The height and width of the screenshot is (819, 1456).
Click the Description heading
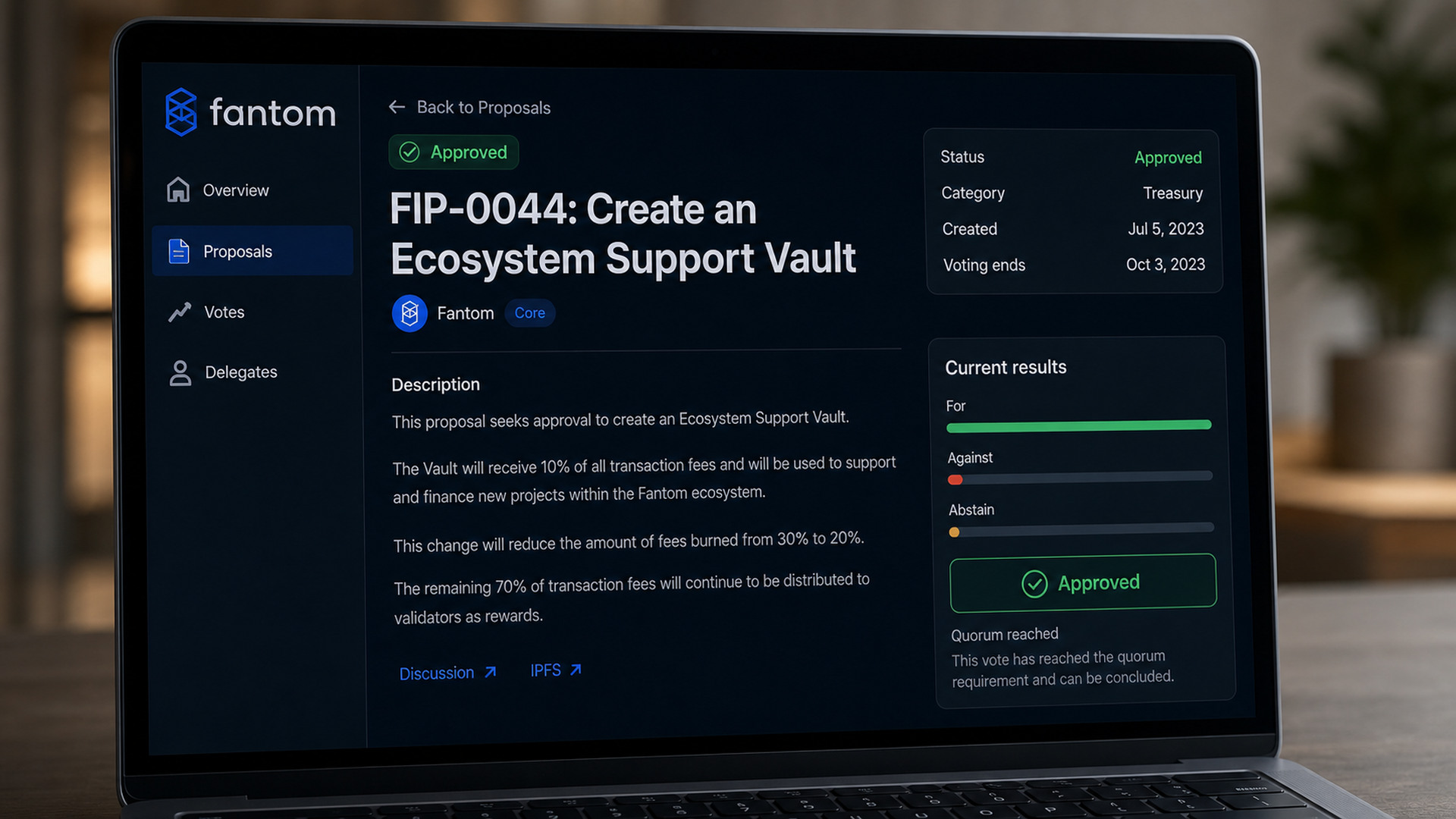pyautogui.click(x=435, y=384)
